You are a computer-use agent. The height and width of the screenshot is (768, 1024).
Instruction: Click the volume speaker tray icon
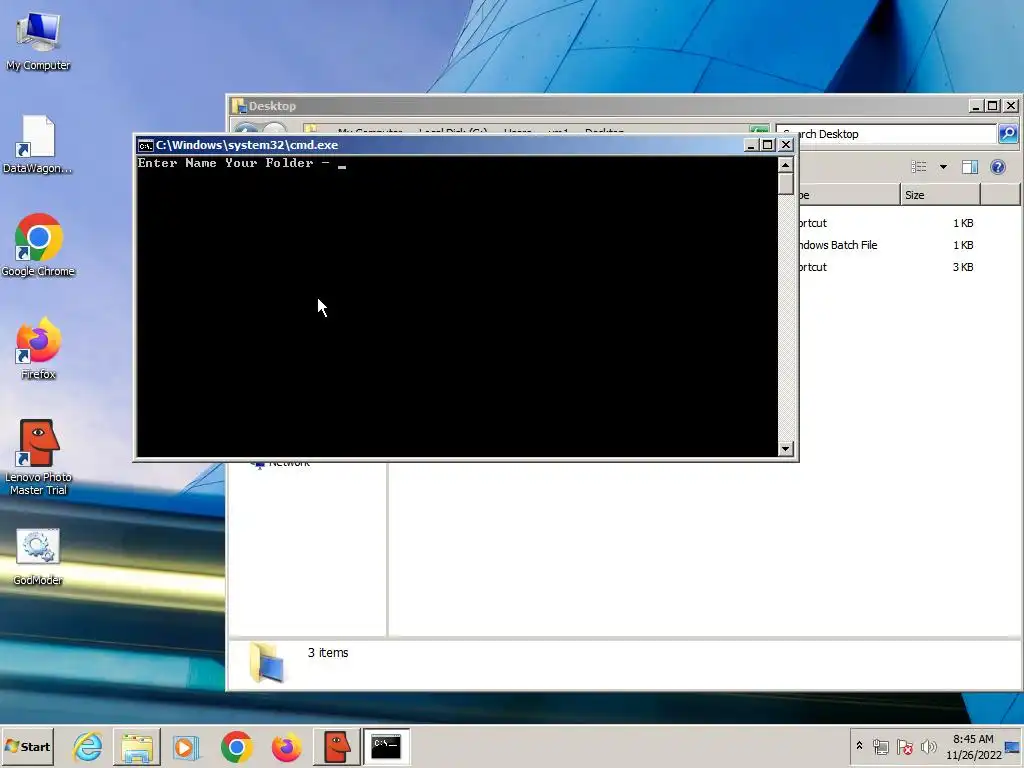pos(928,746)
